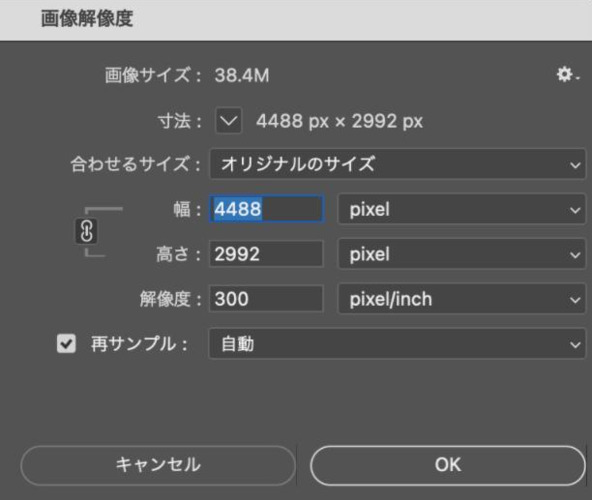Confirm with the OK button

pos(448,465)
